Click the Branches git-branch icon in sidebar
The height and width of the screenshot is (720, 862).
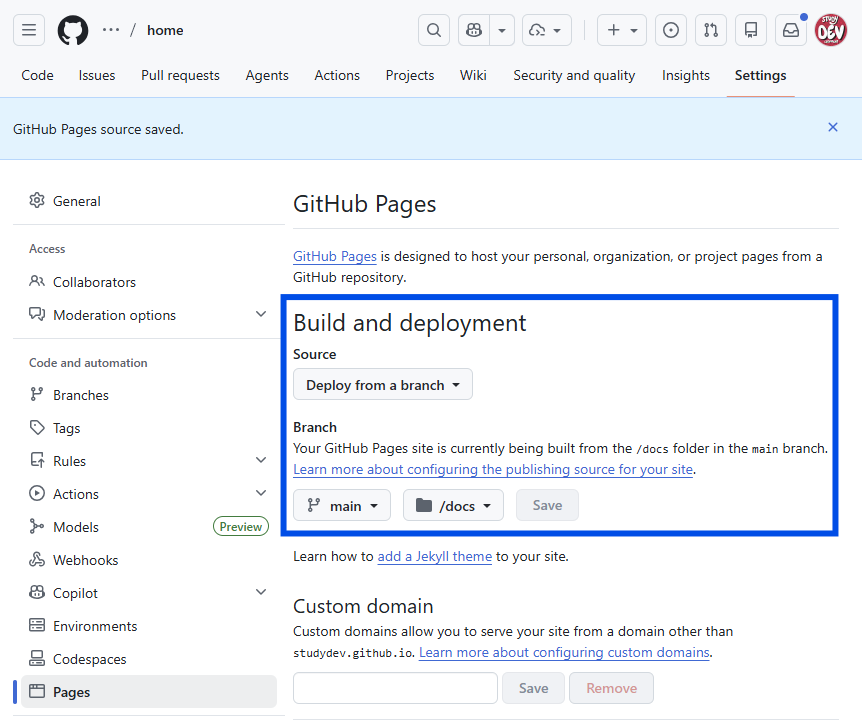click(x=37, y=395)
